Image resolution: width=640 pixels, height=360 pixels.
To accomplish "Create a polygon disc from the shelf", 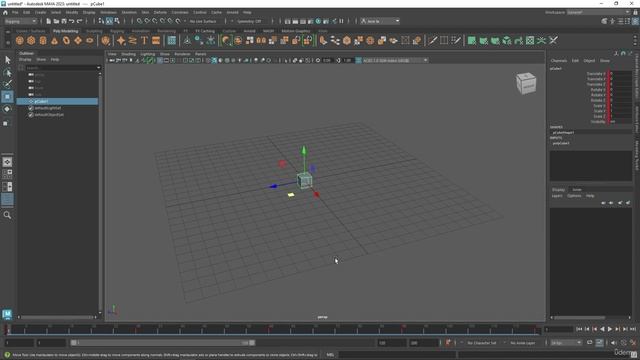I will coord(90,40).
